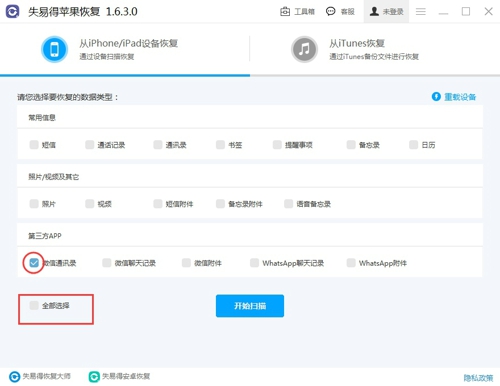Click the 通过设备扫描恢复 subtitle text
Screen dimensions: 500x386
(x=107, y=57)
